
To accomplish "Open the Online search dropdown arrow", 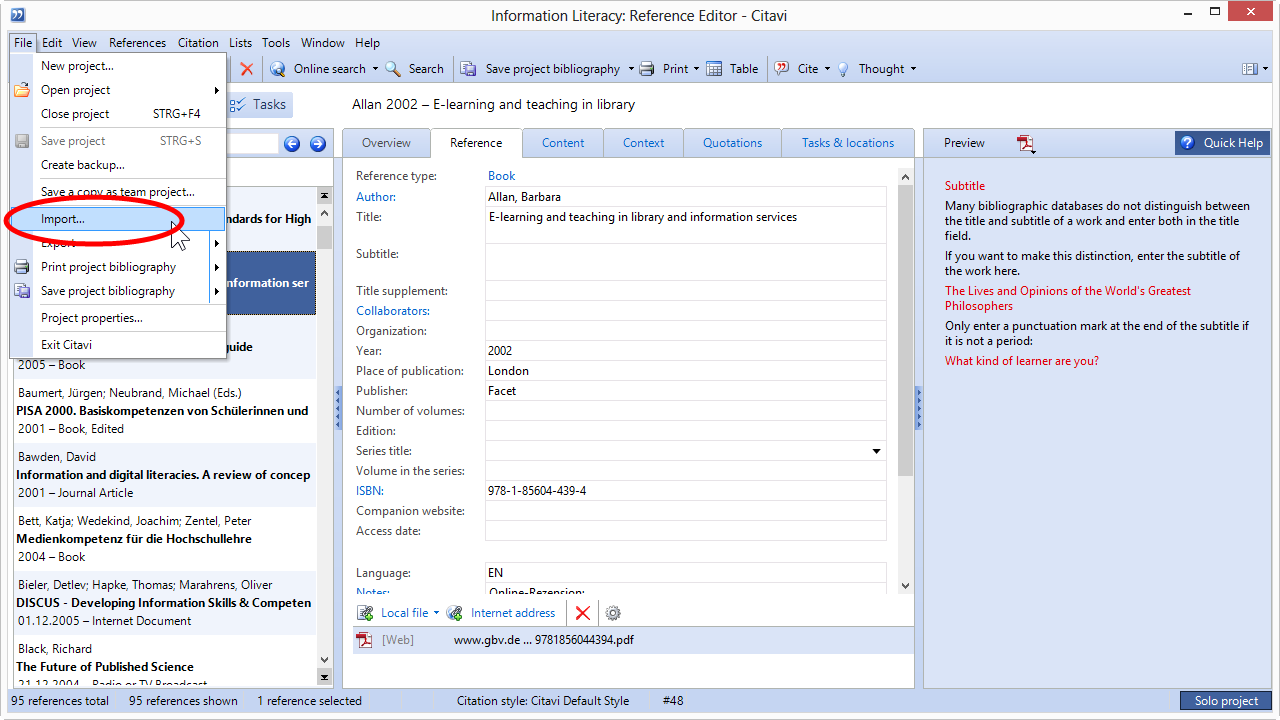I will coord(376,69).
